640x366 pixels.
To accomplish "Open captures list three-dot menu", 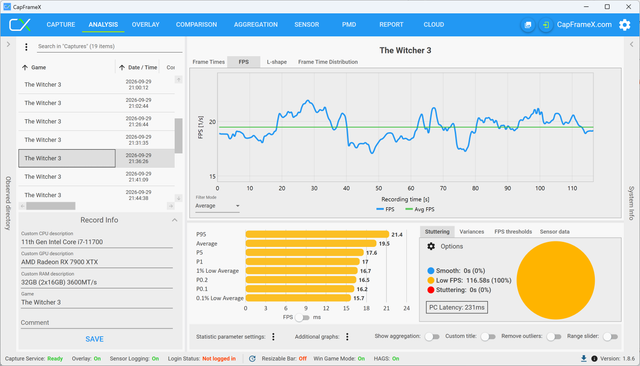I will (x=26, y=47).
